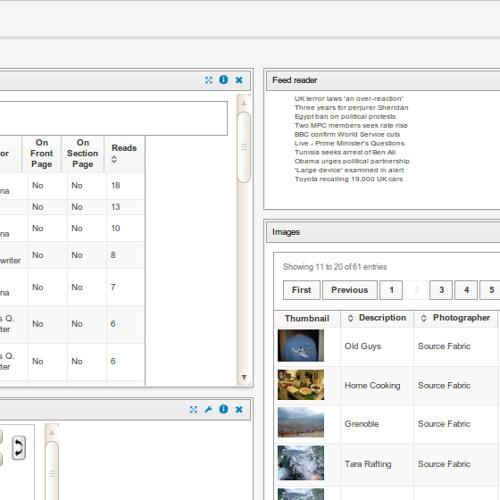Click the On Section Page column header
Image resolution: width=500 pixels, height=500 pixels.
point(83,153)
